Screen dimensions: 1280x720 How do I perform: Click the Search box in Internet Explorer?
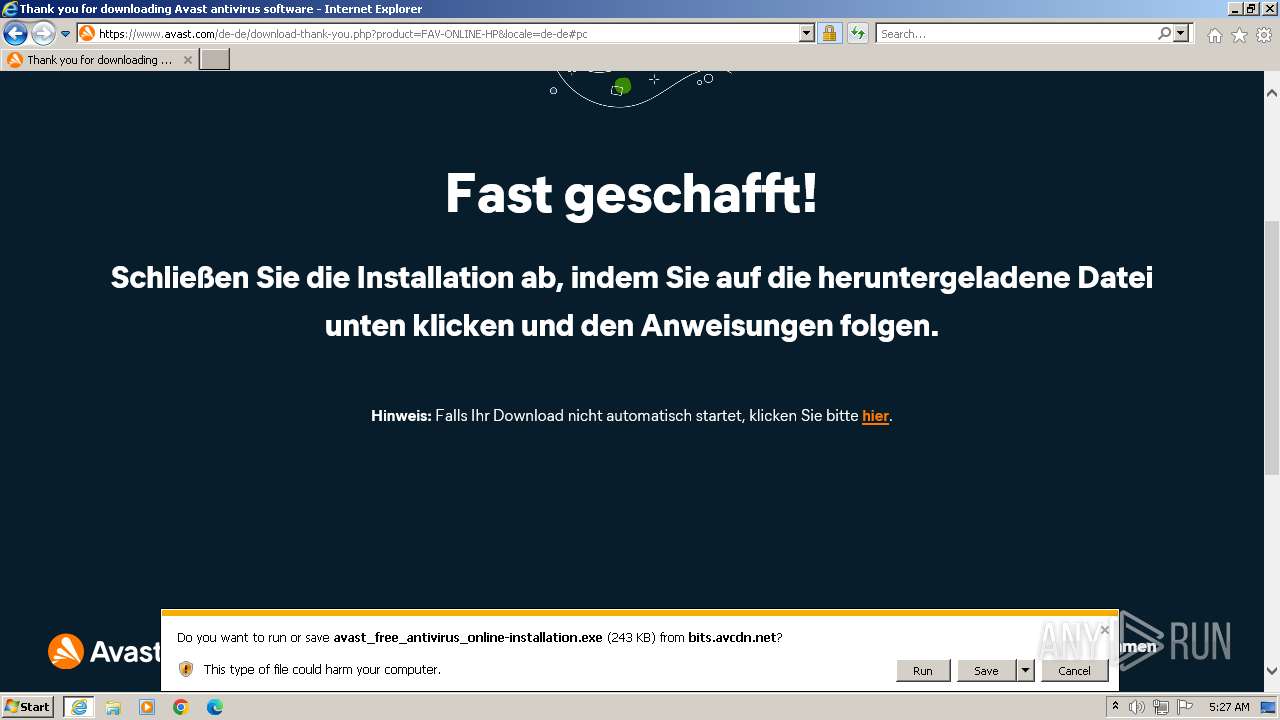(x=1017, y=33)
